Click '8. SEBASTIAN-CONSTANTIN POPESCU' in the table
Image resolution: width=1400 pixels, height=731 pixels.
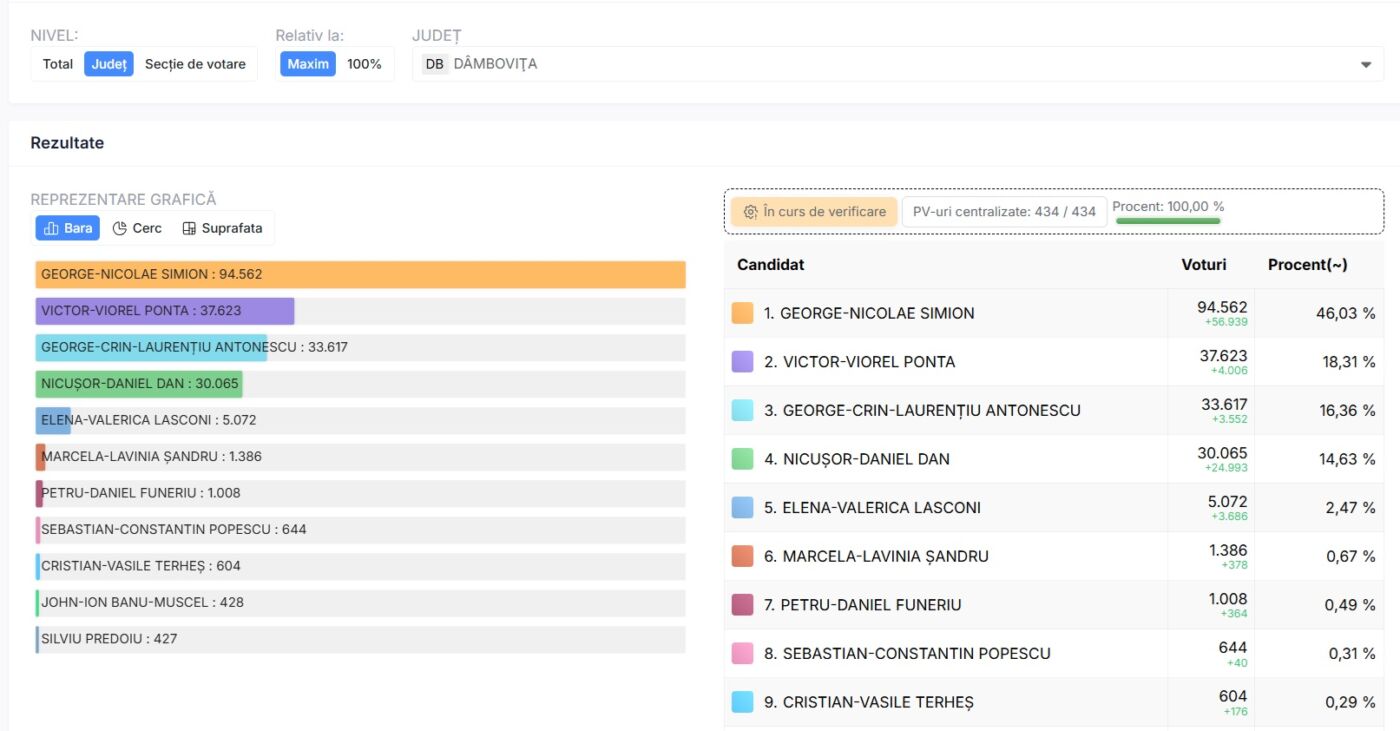pos(907,653)
